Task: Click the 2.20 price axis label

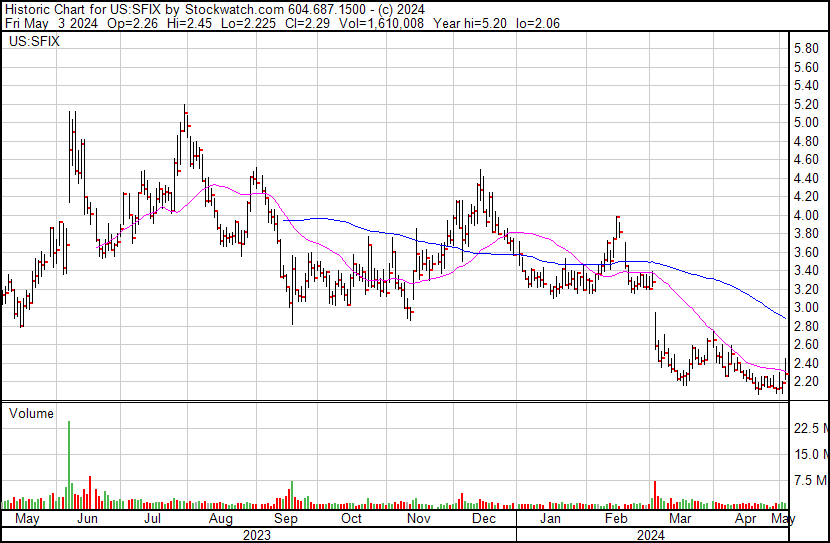Action: point(806,382)
